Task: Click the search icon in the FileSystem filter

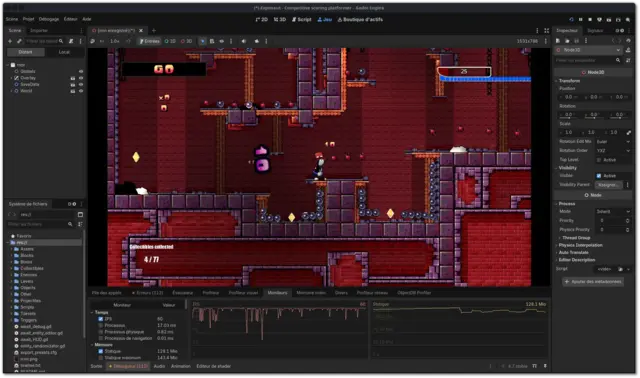Action: [x=70, y=224]
